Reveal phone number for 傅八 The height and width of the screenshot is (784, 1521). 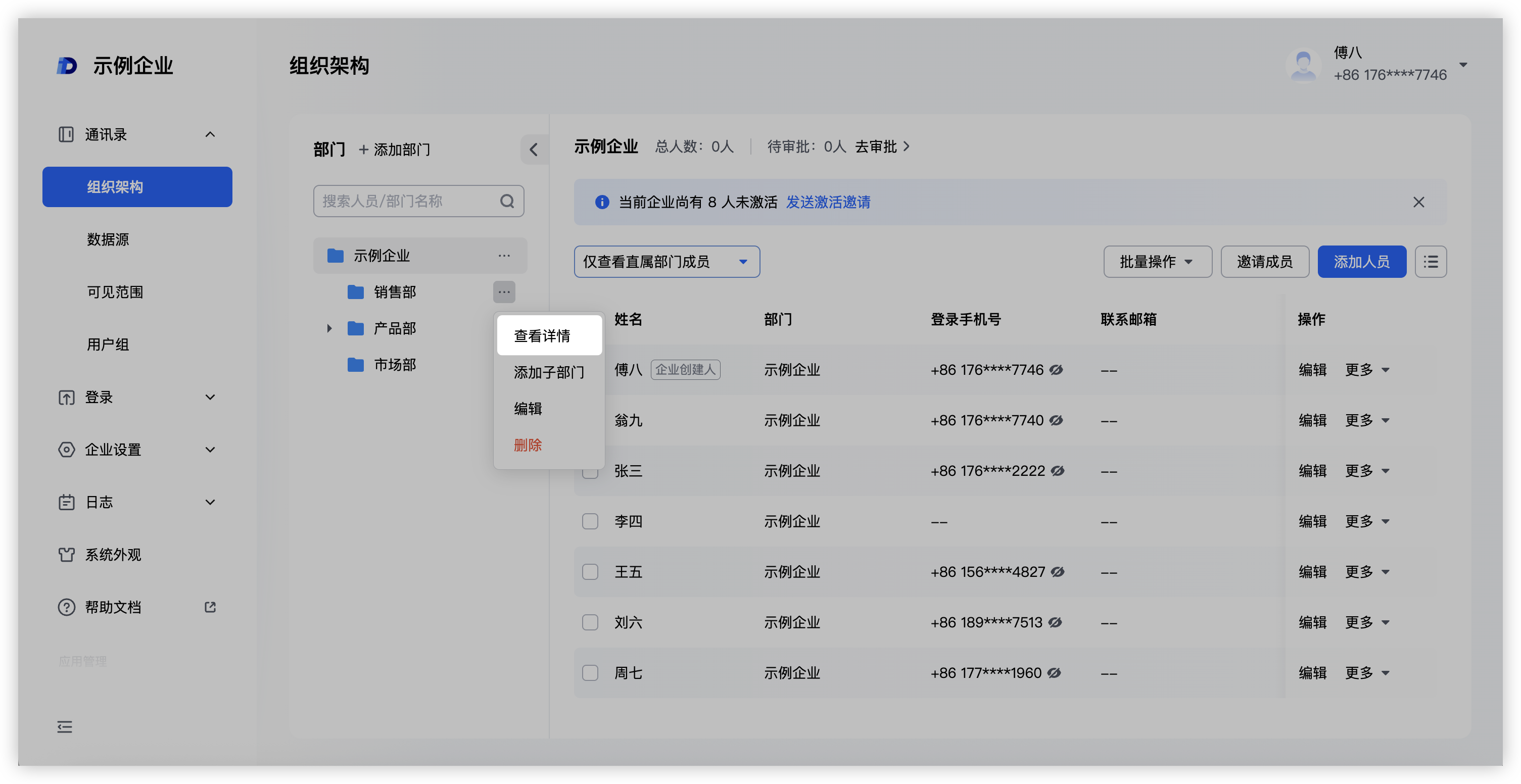coord(1056,370)
